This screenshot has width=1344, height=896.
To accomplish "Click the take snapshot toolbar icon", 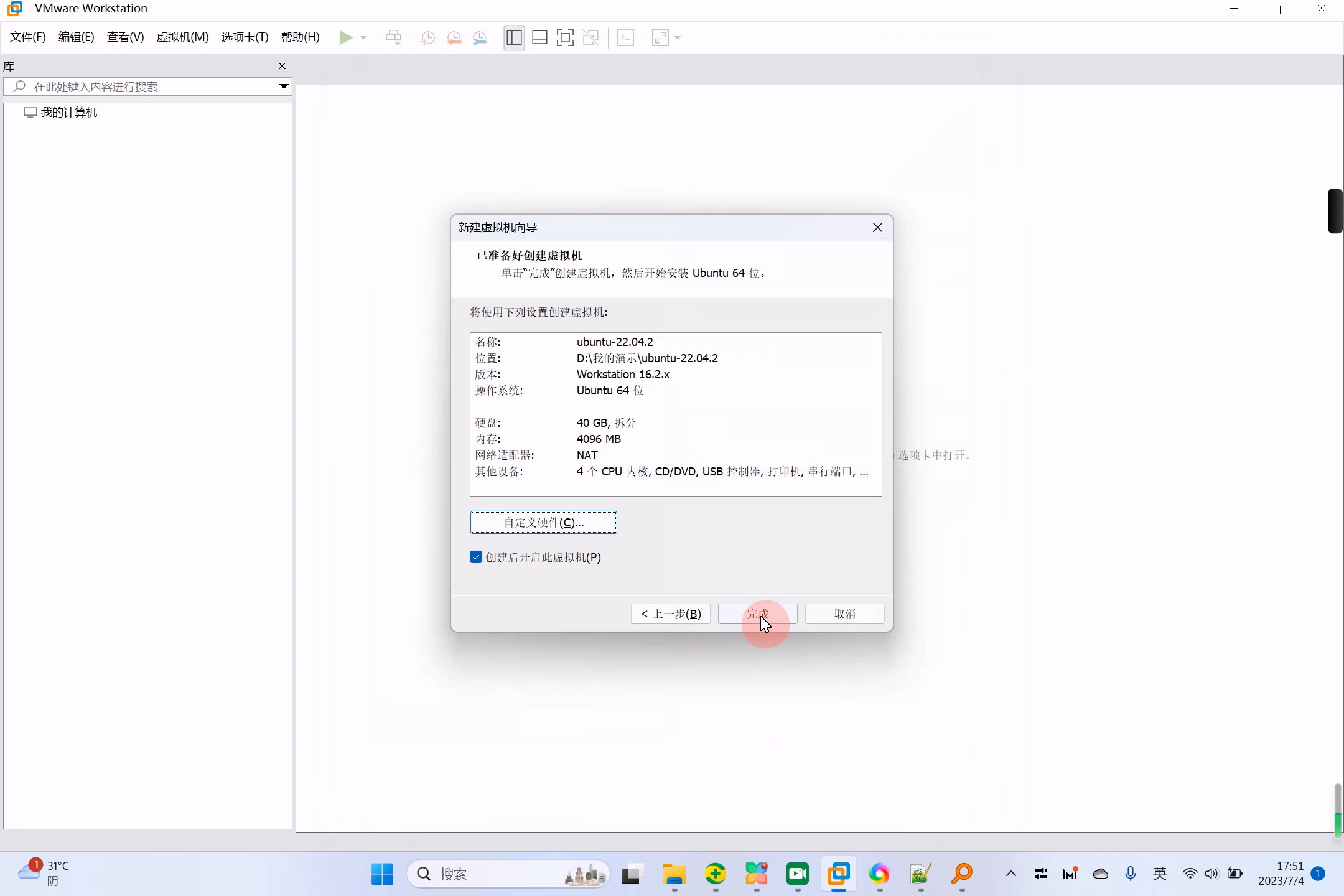I will tap(427, 38).
